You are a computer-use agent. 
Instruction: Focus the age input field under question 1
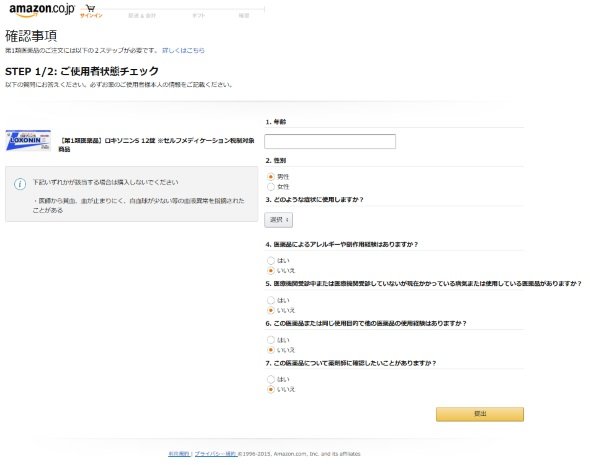point(330,141)
